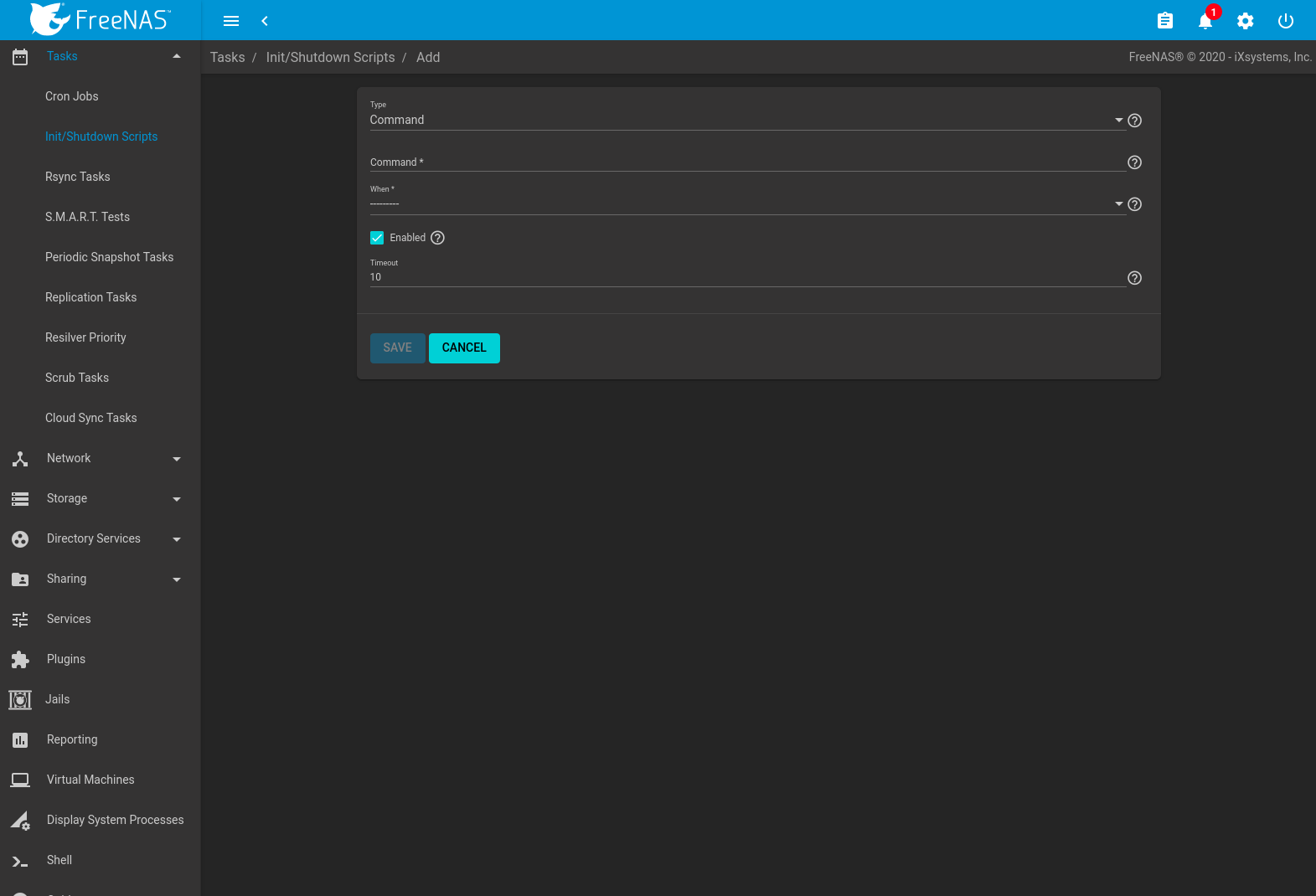Open the Shell page
1316x896 pixels.
pyautogui.click(x=59, y=860)
